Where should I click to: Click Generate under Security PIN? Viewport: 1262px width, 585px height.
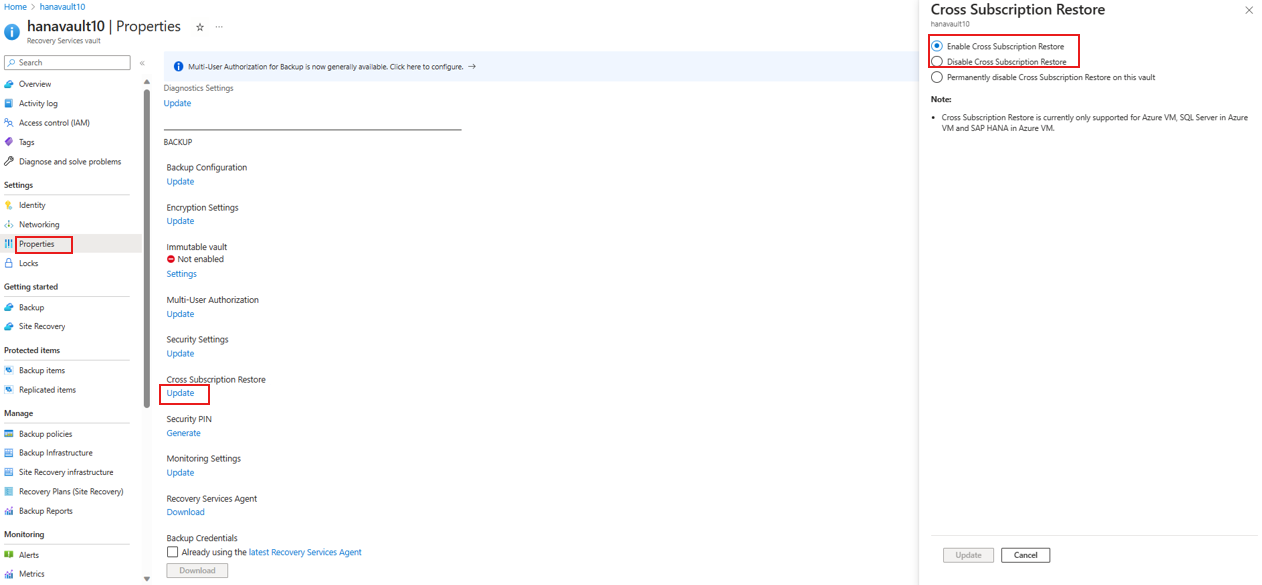183,433
